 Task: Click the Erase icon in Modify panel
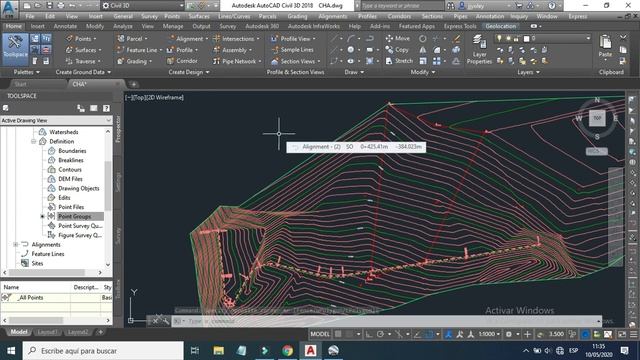pyautogui.click(x=456, y=39)
